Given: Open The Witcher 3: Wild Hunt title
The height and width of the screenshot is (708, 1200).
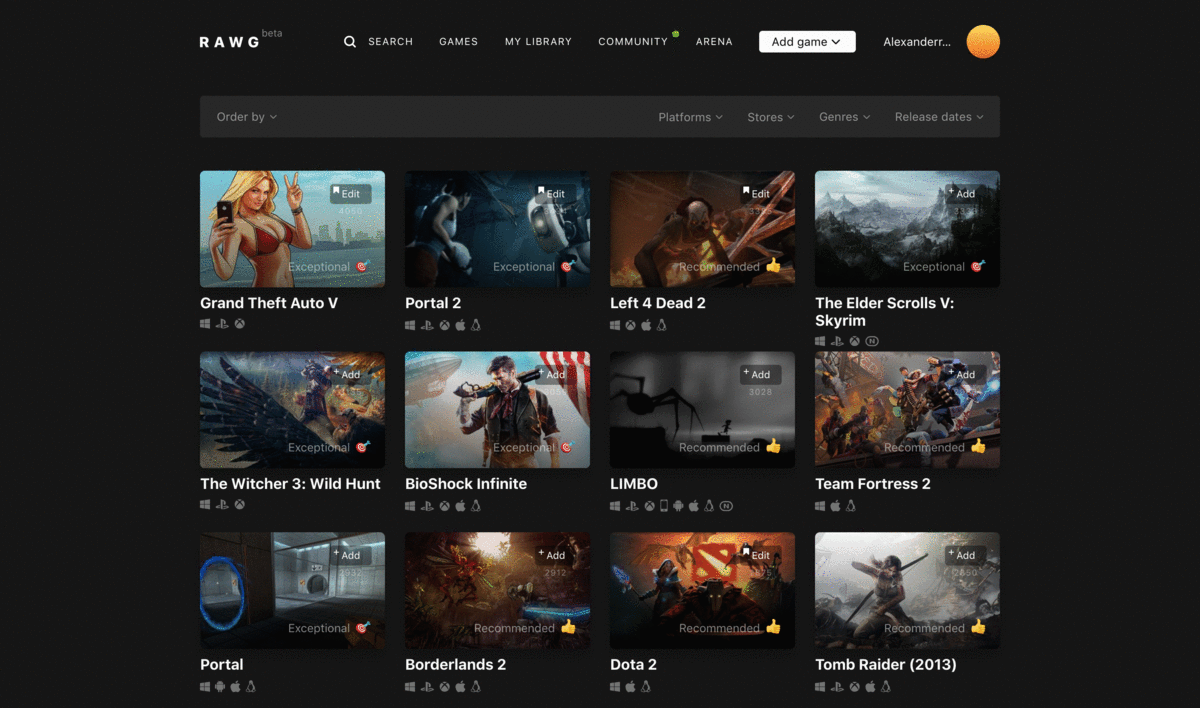Looking at the screenshot, I should pos(290,484).
